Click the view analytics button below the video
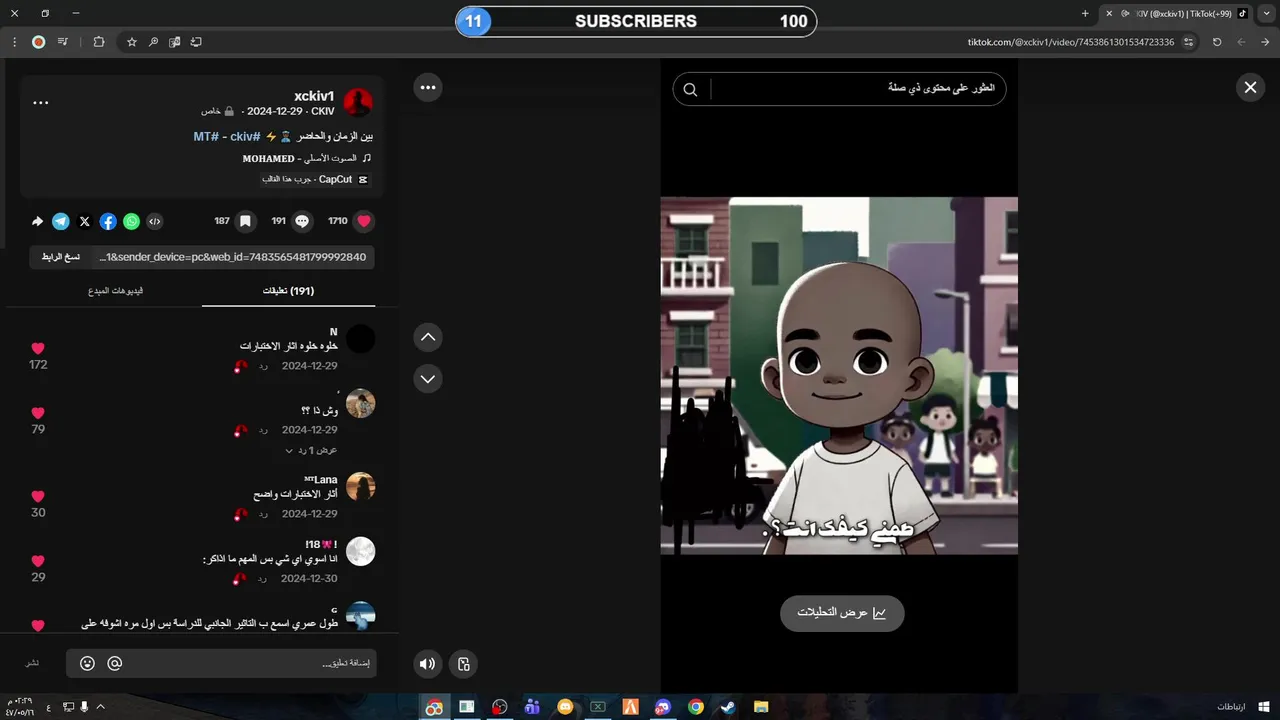 pyautogui.click(x=842, y=613)
